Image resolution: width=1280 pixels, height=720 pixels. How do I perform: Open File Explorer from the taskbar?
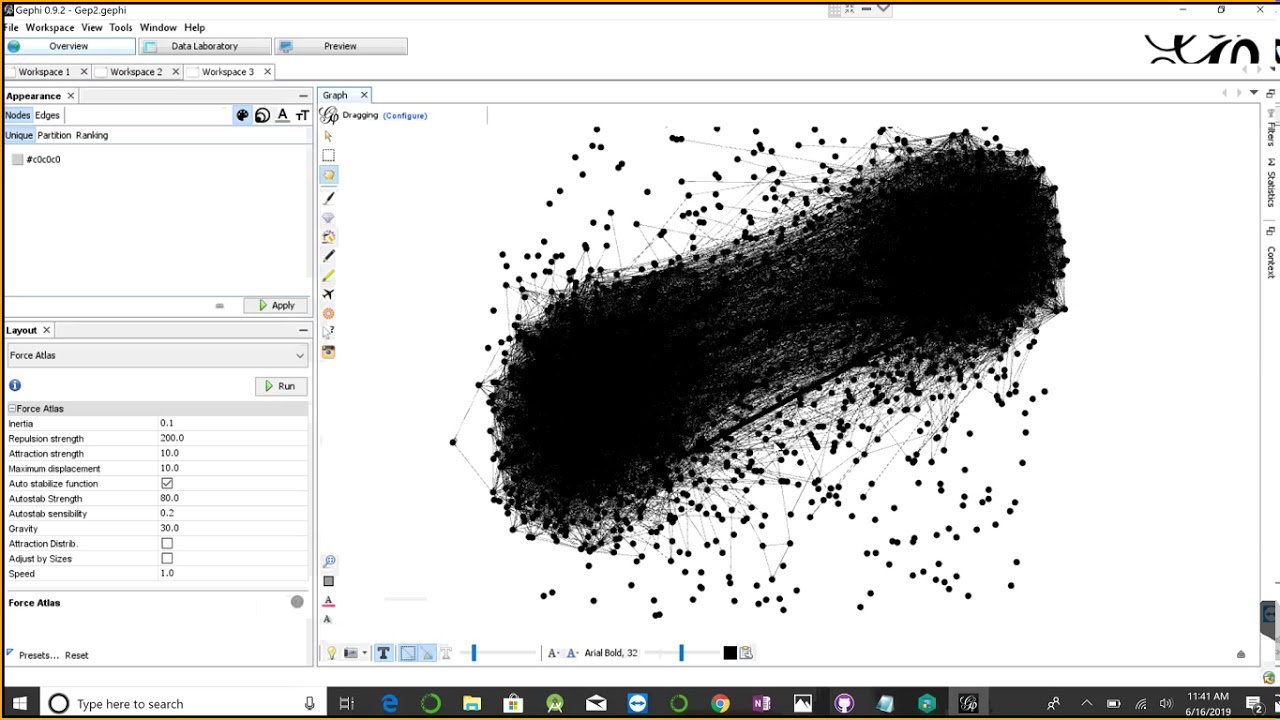[472, 704]
